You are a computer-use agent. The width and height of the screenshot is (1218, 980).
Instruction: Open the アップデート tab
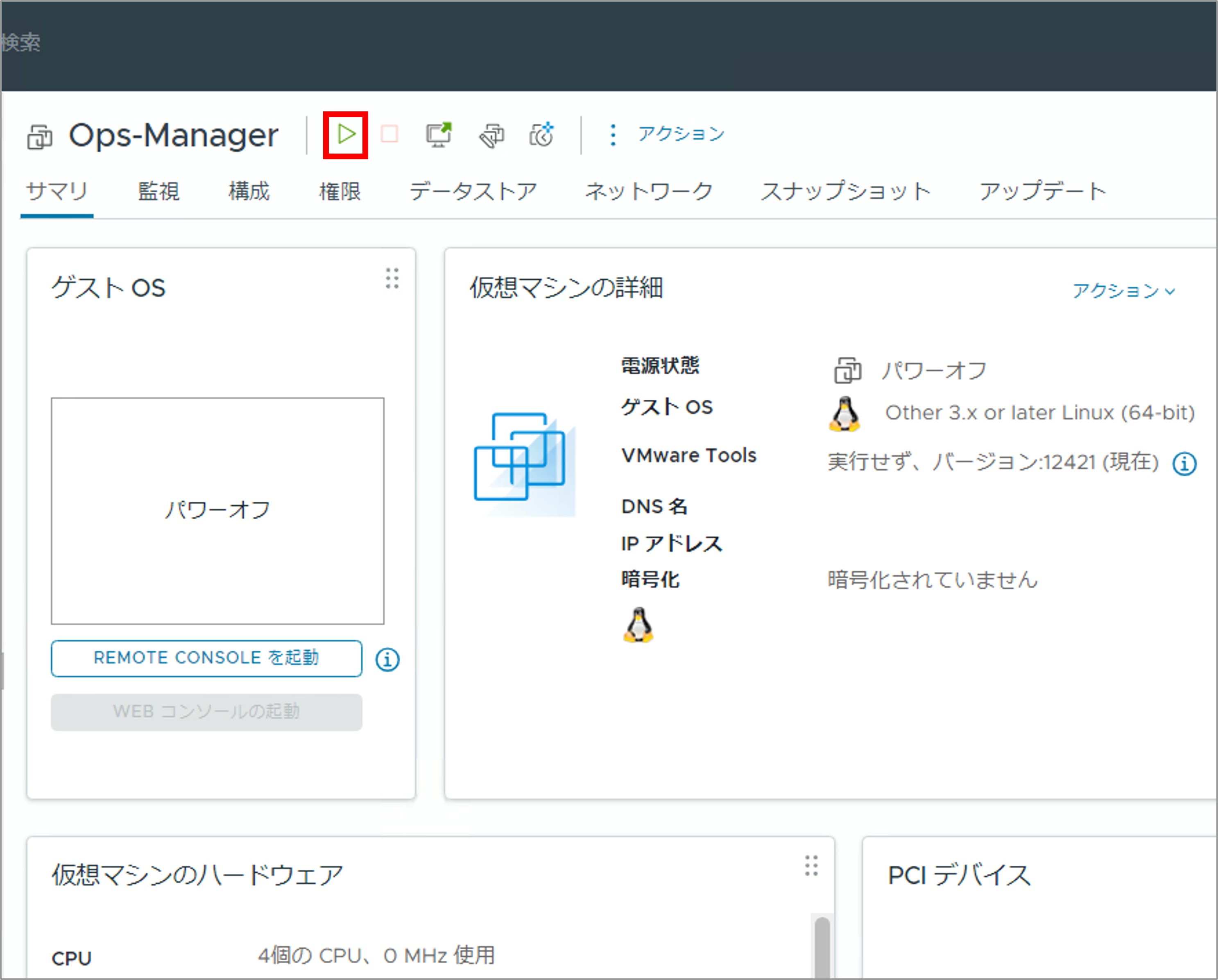point(1042,192)
